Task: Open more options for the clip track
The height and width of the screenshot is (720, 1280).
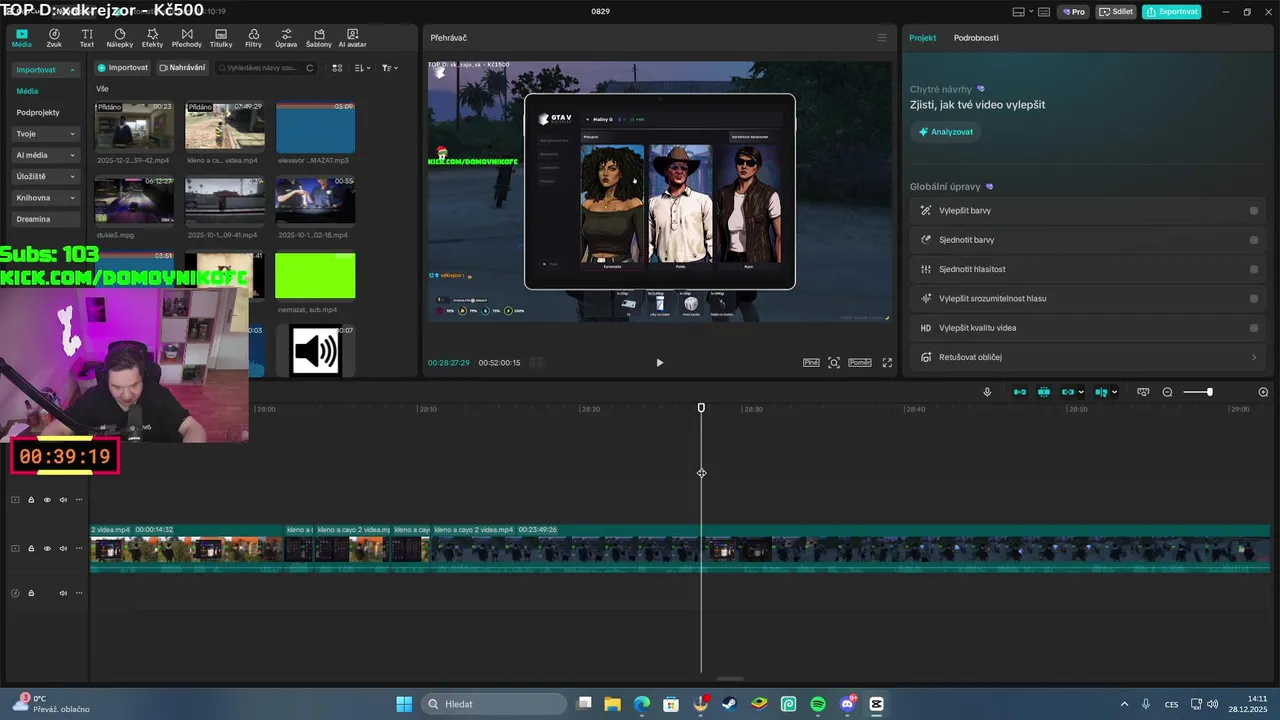Action: coord(79,548)
